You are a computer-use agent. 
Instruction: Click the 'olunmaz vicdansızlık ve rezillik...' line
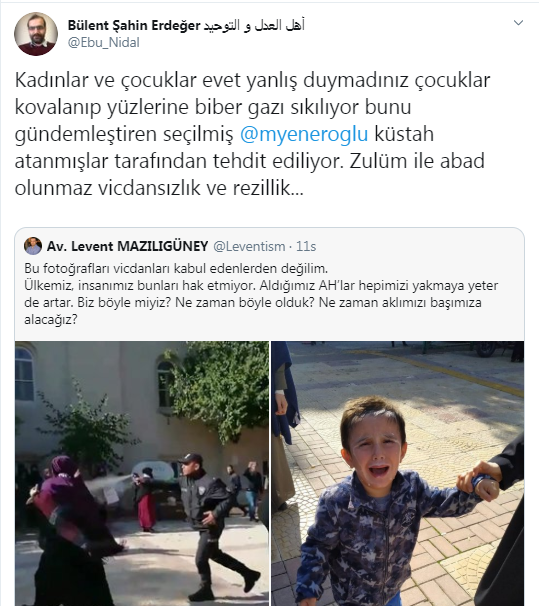pos(159,188)
